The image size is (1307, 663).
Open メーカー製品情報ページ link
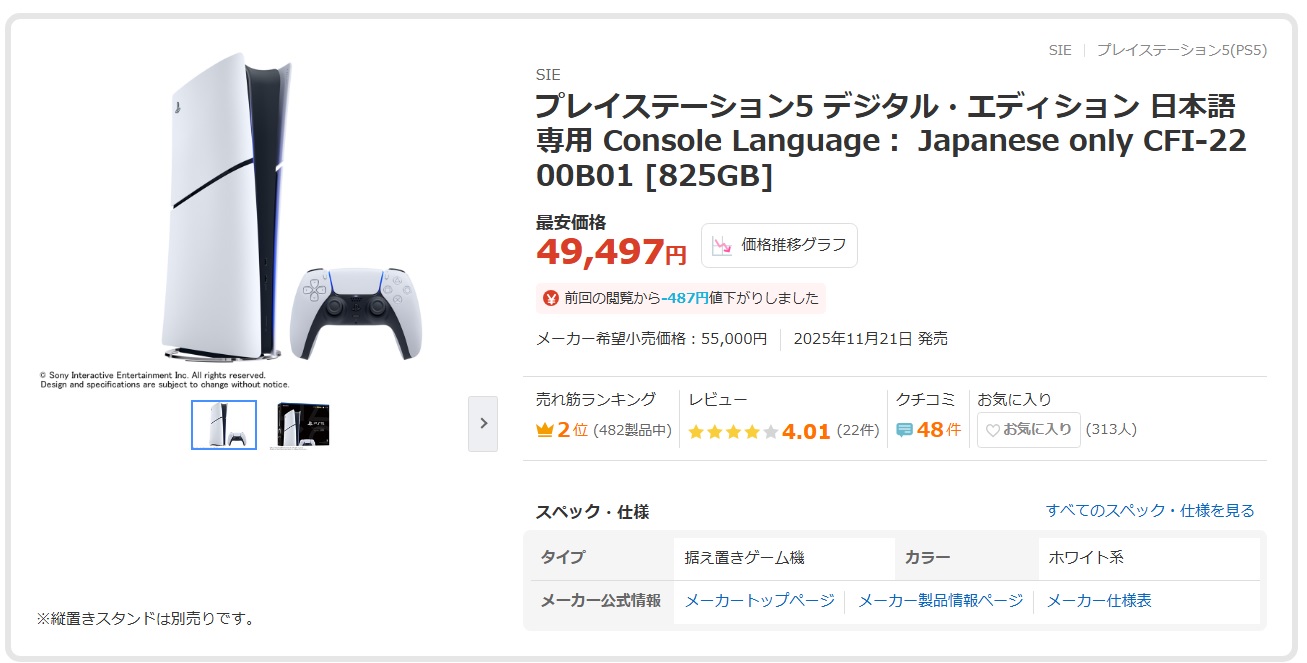940,600
